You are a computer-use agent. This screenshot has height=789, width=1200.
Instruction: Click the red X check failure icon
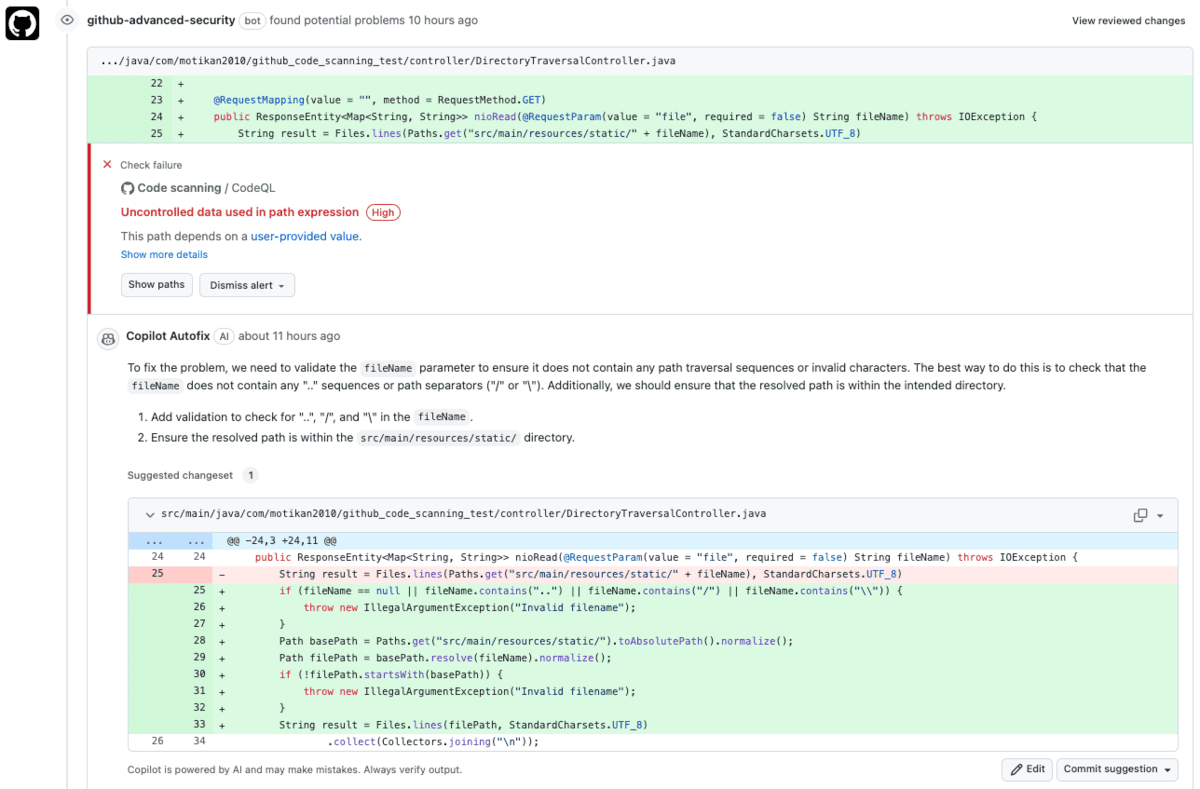click(107, 164)
